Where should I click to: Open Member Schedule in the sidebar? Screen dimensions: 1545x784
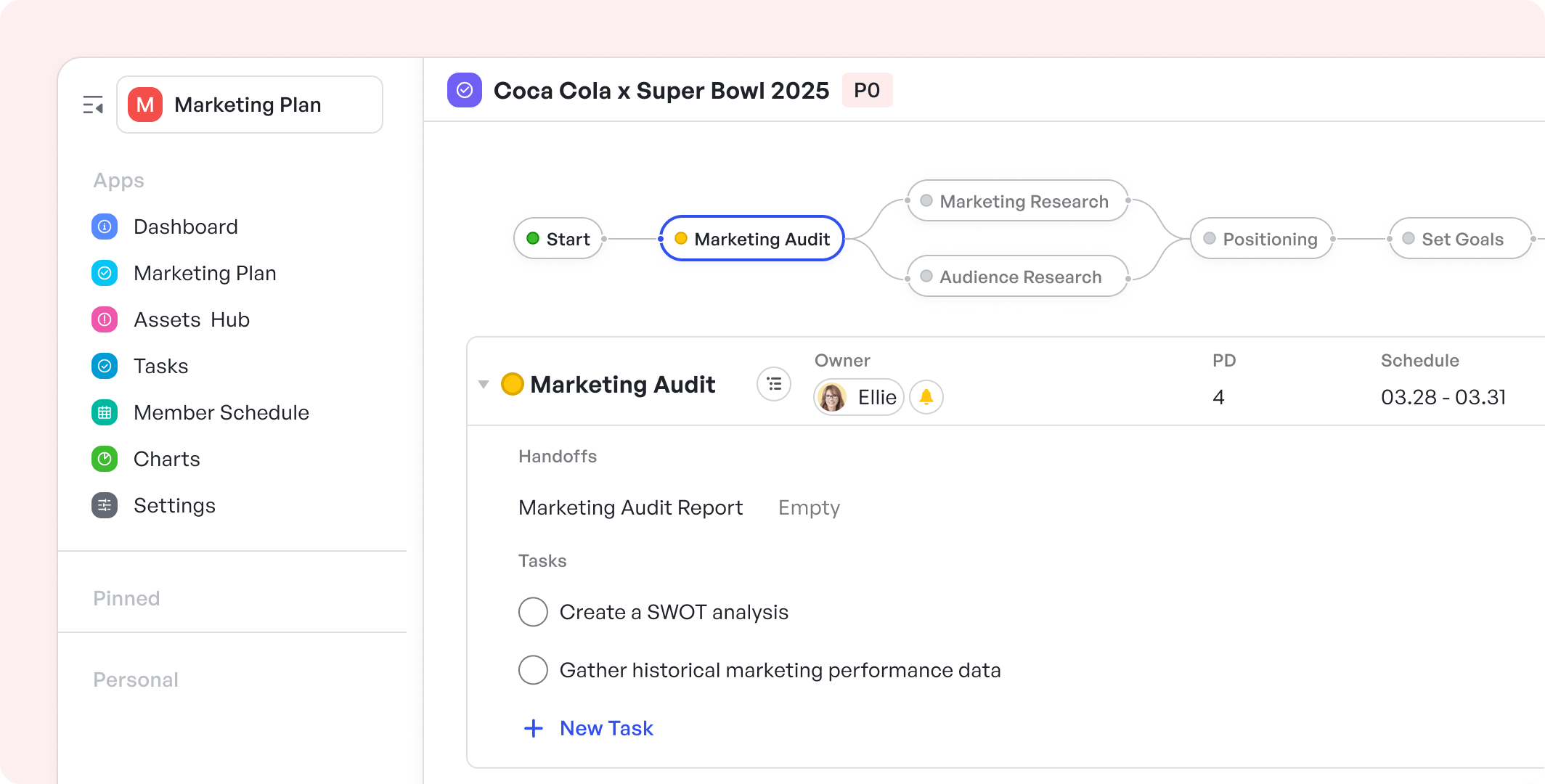coord(221,412)
